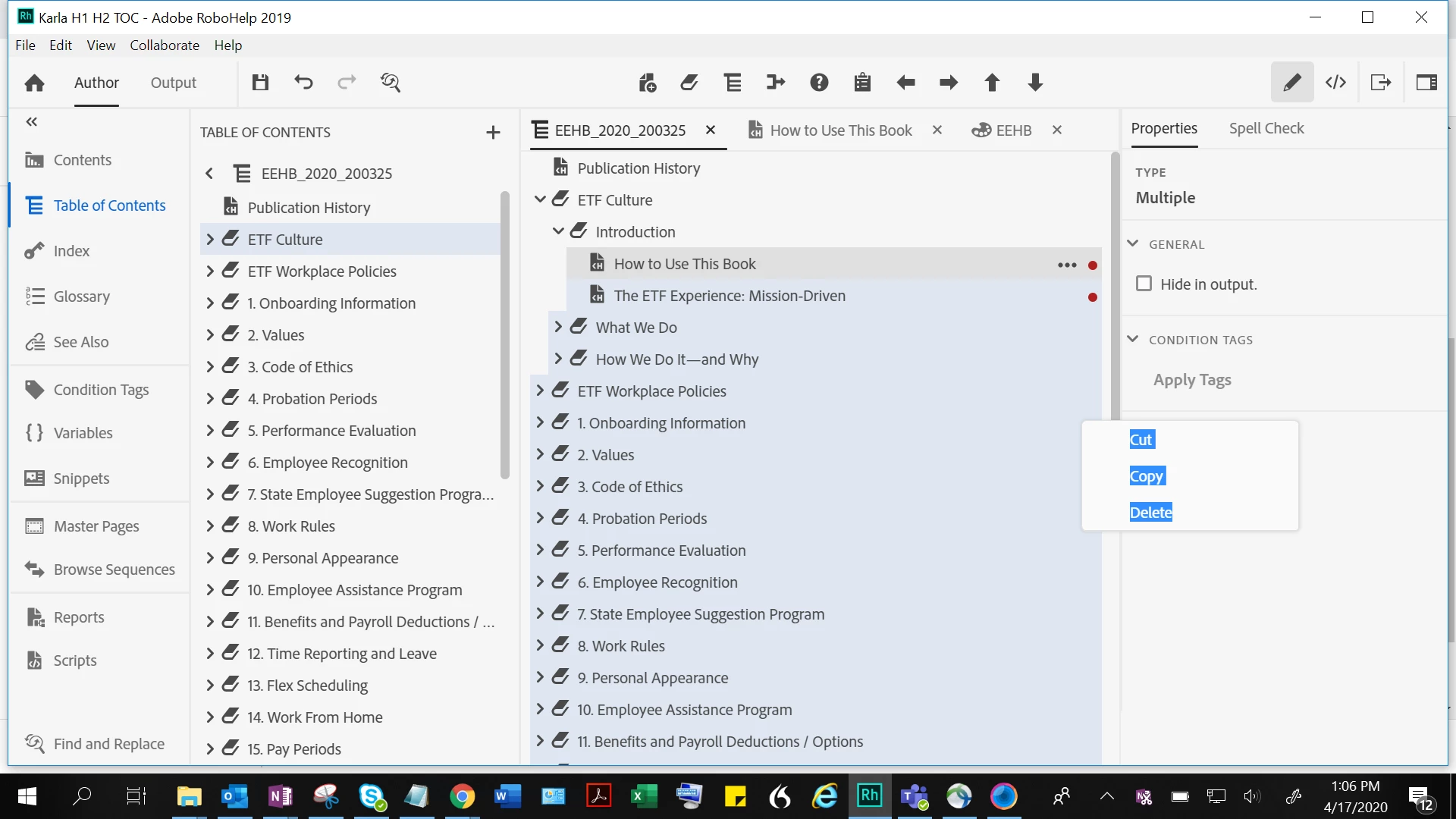
Task: Click the Save All toolbar icon
Action: [x=260, y=83]
